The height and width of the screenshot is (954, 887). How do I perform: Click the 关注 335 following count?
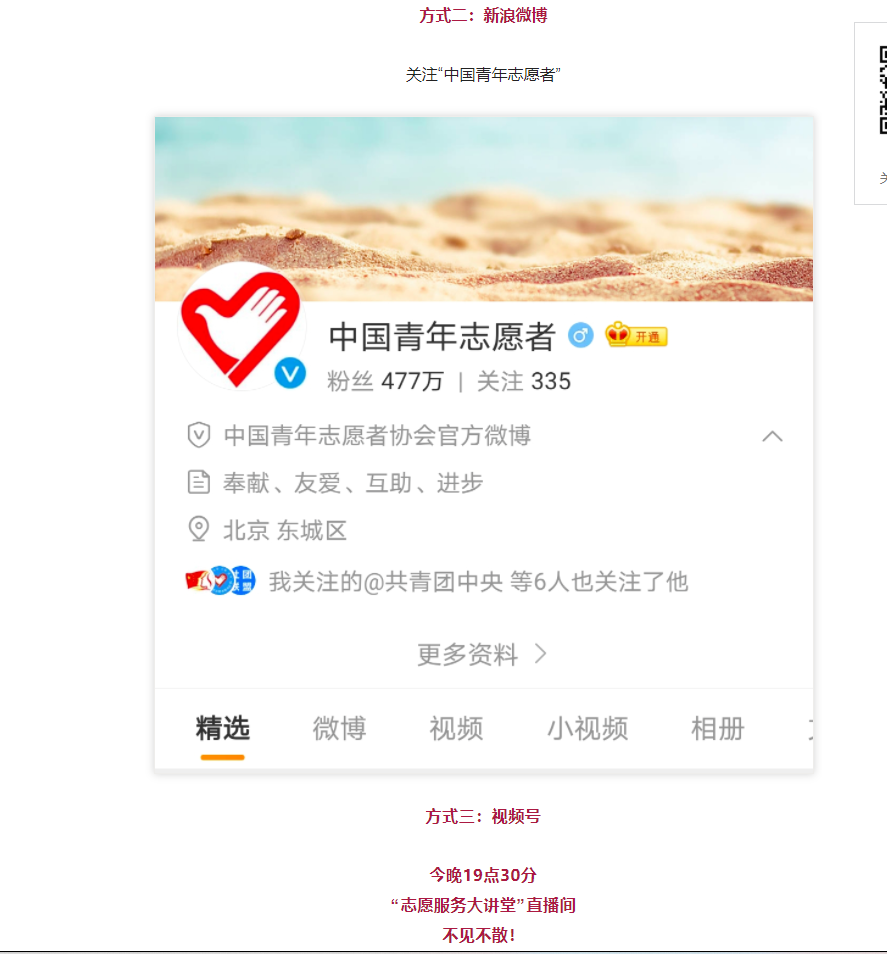point(524,381)
